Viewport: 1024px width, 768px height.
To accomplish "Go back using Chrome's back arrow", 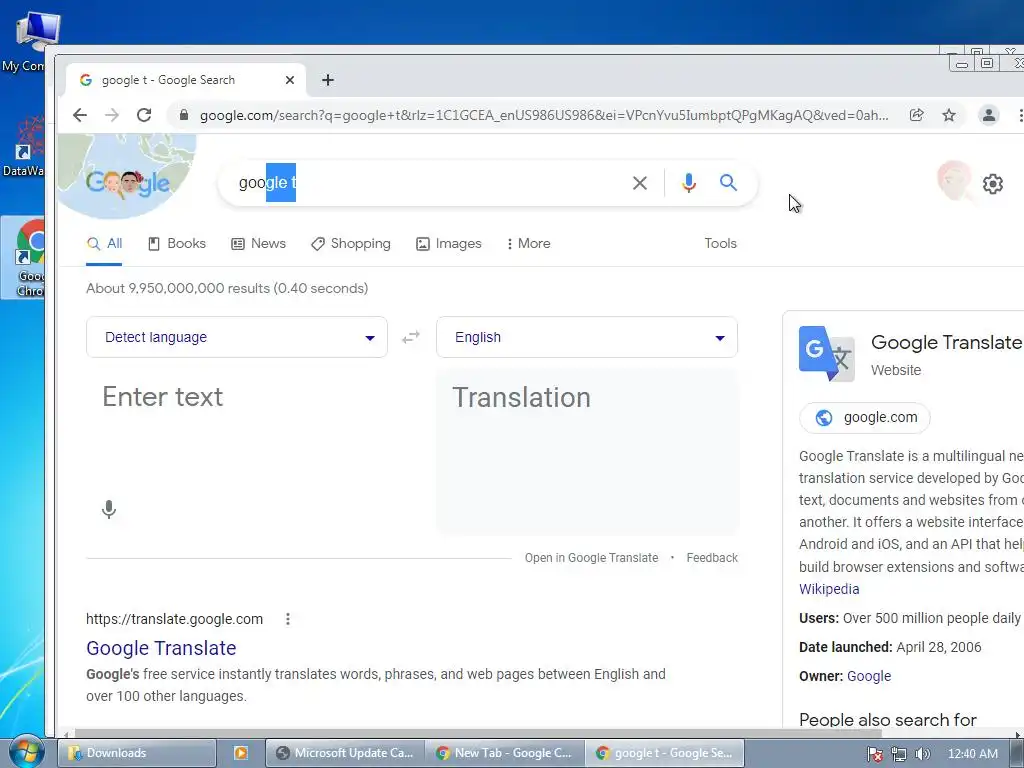I will pos(80,116).
